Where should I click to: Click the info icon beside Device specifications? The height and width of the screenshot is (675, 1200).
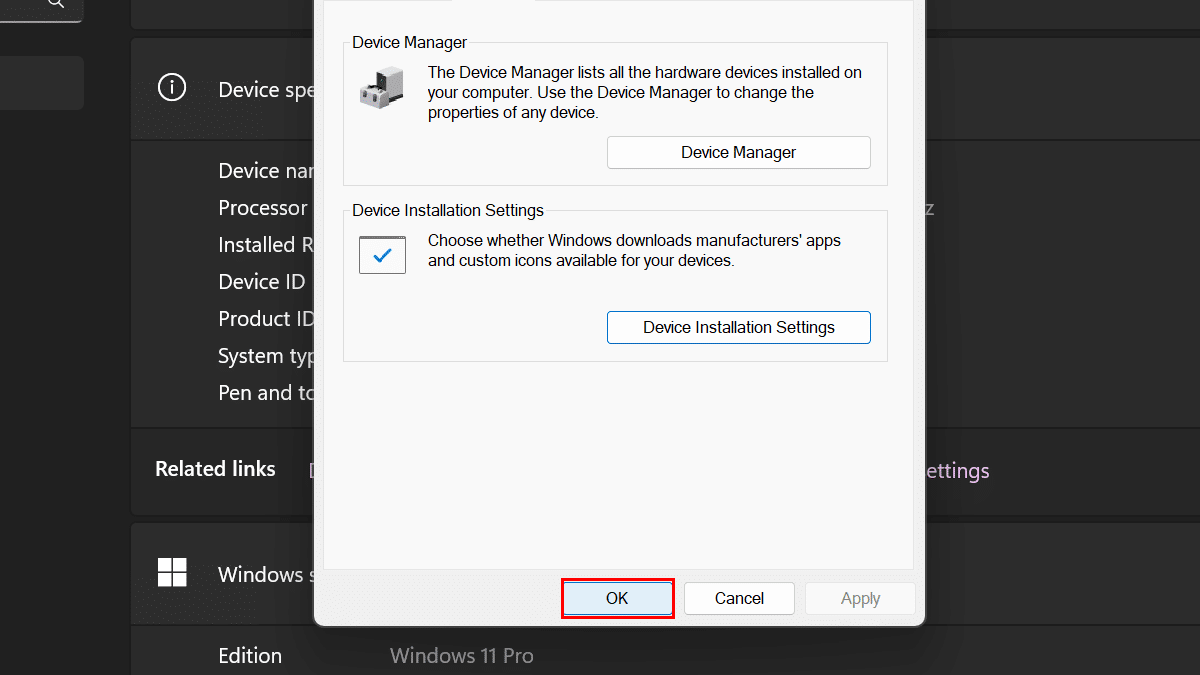click(x=172, y=88)
